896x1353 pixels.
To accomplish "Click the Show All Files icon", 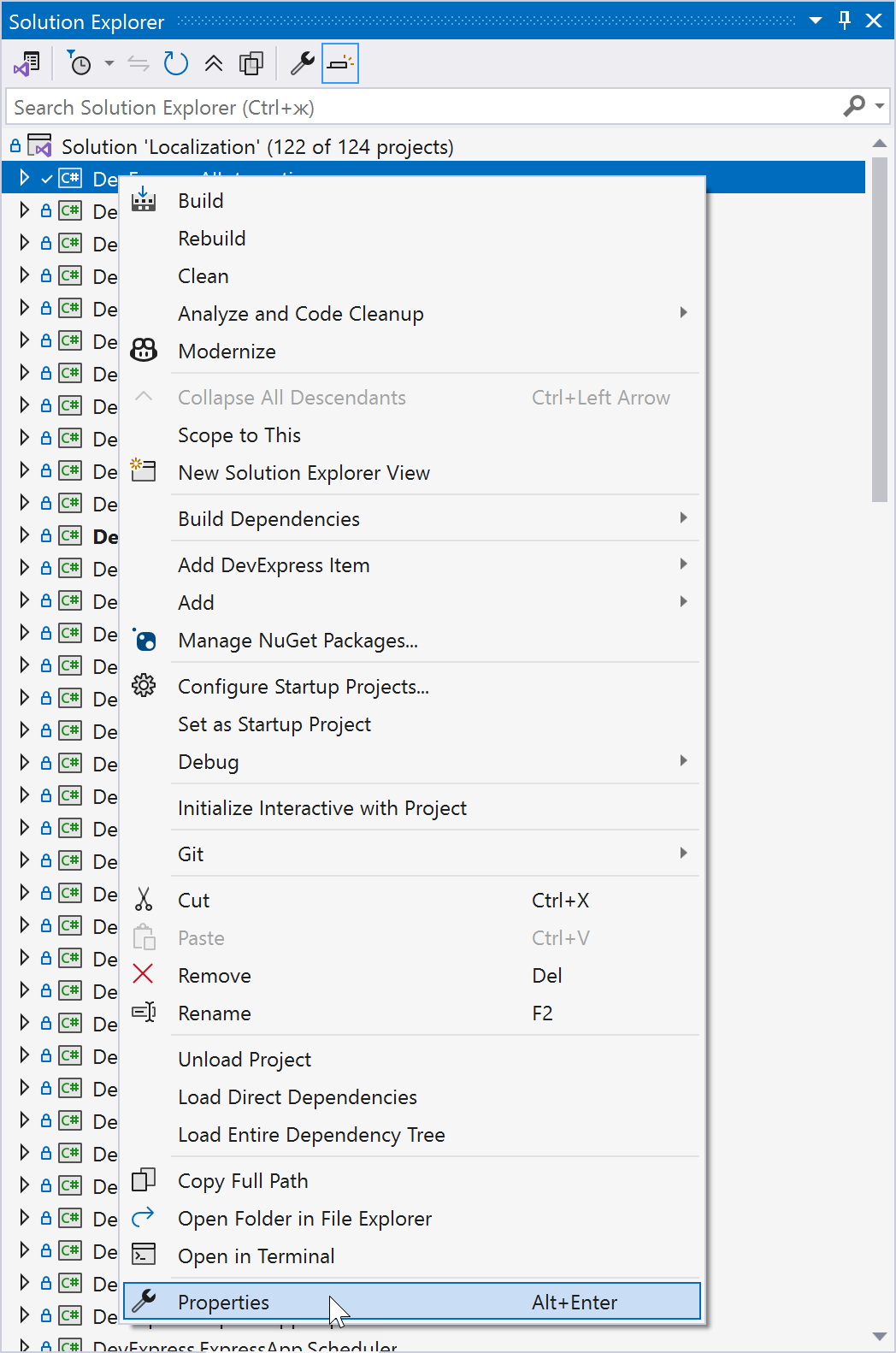I will [x=251, y=63].
